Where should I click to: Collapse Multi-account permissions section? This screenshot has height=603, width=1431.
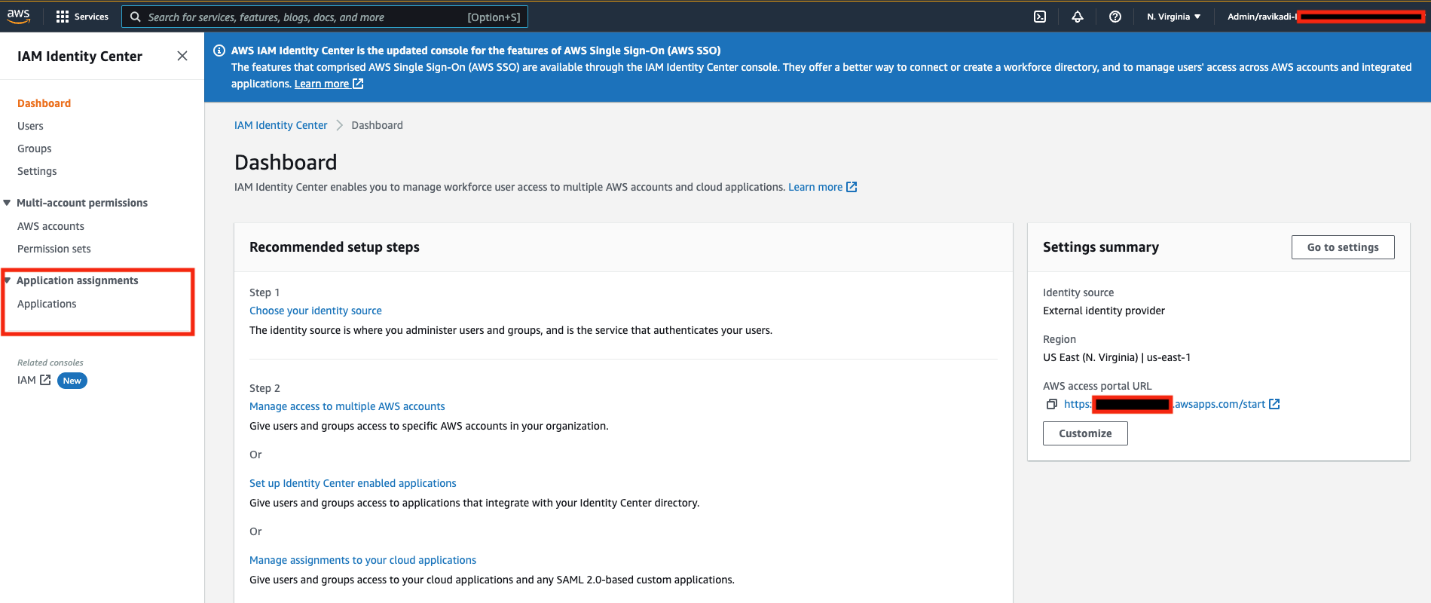point(7,203)
